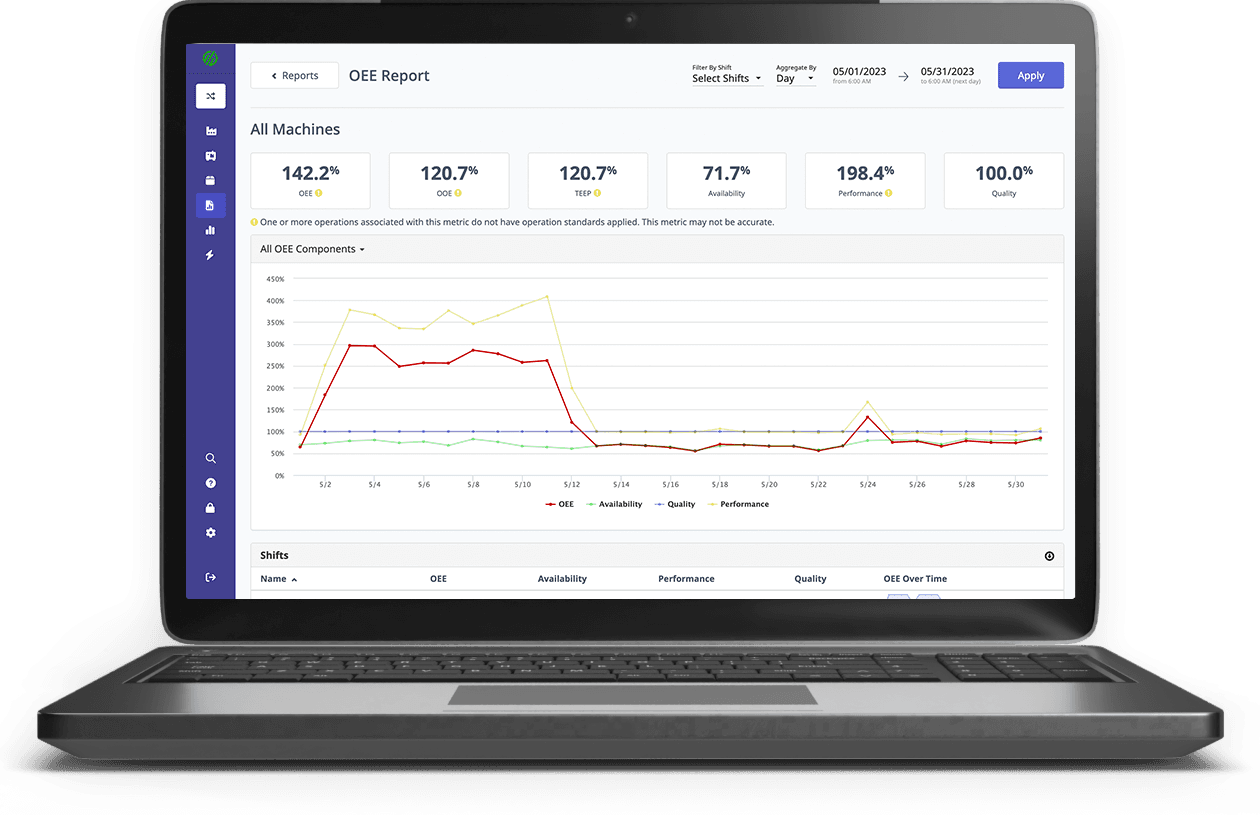Open the bar chart icon in the sidebar
1260x815 pixels.
(x=210, y=230)
